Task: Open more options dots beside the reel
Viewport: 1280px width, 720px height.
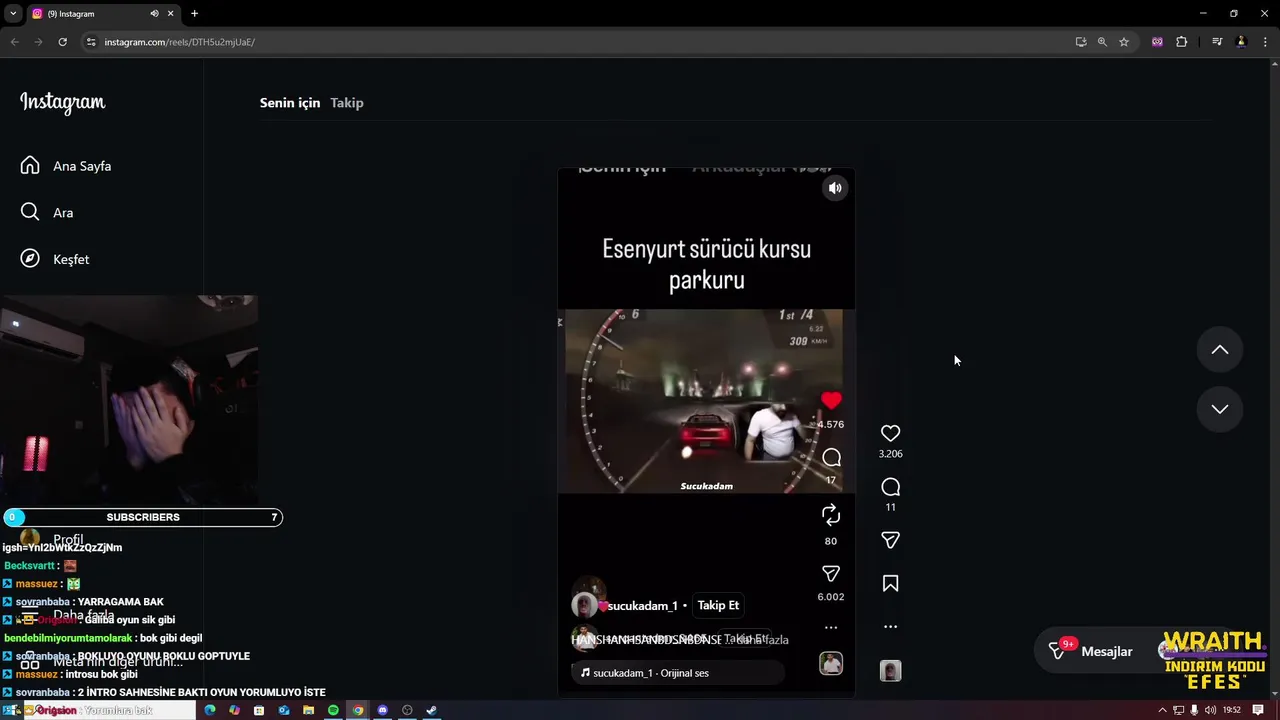Action: (890, 627)
